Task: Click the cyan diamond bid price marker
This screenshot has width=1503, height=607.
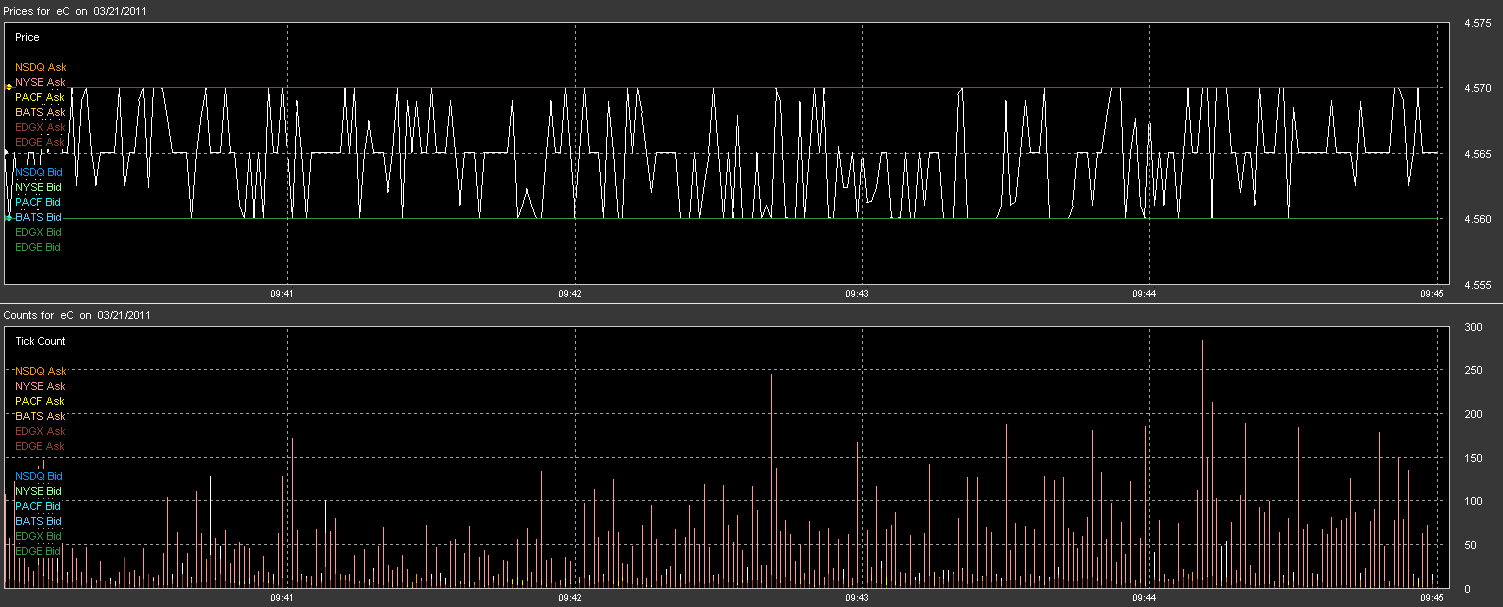Action: coord(8,218)
